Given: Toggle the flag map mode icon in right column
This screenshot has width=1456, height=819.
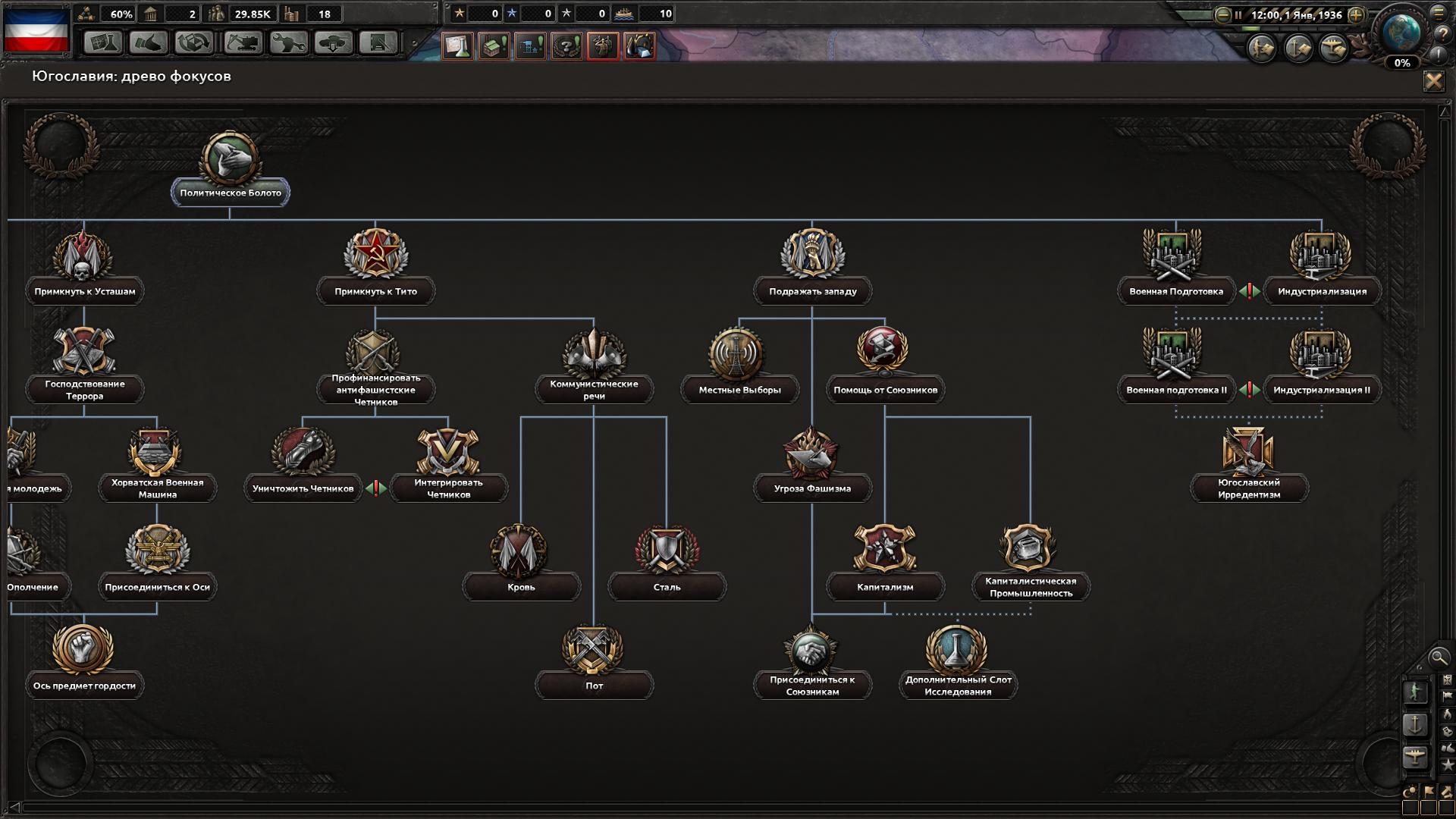Looking at the screenshot, I should click(1447, 696).
